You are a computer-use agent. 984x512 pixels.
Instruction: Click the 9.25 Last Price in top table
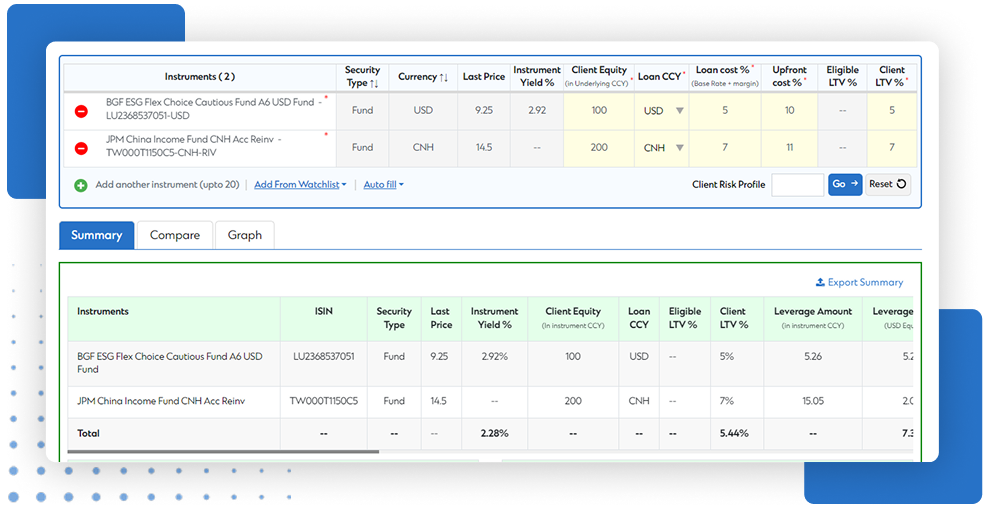(x=484, y=110)
